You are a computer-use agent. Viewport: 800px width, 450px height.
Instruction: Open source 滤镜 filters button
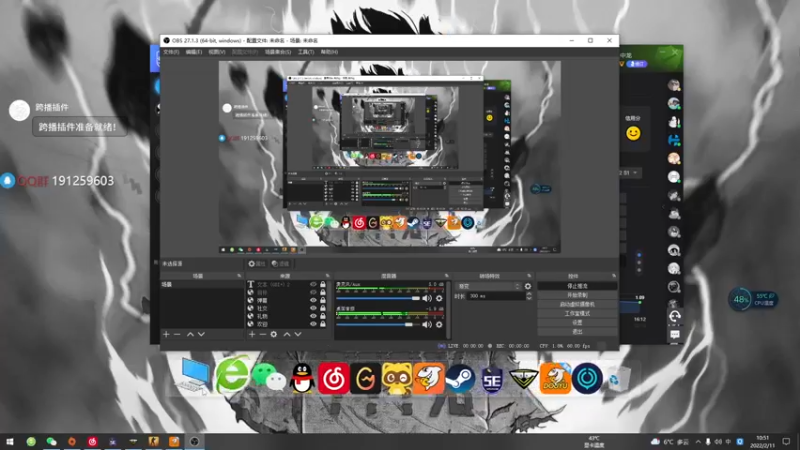[x=281, y=264]
